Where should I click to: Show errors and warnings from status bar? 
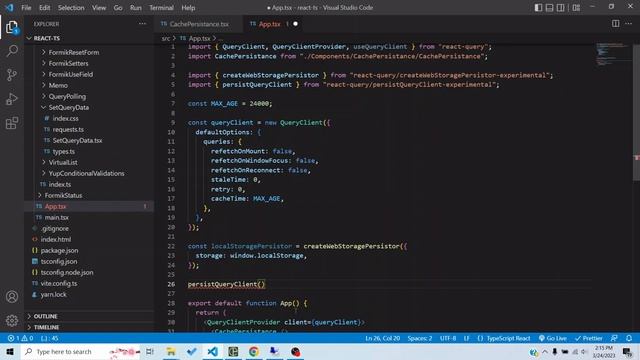[20, 338]
